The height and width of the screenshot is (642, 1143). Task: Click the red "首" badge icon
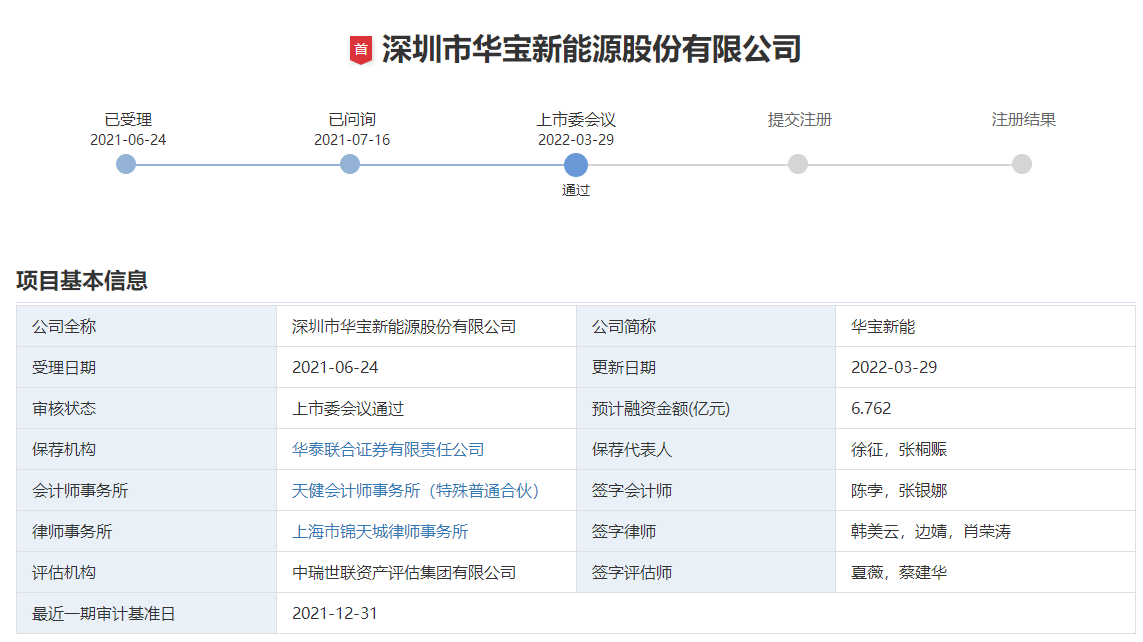[360, 45]
